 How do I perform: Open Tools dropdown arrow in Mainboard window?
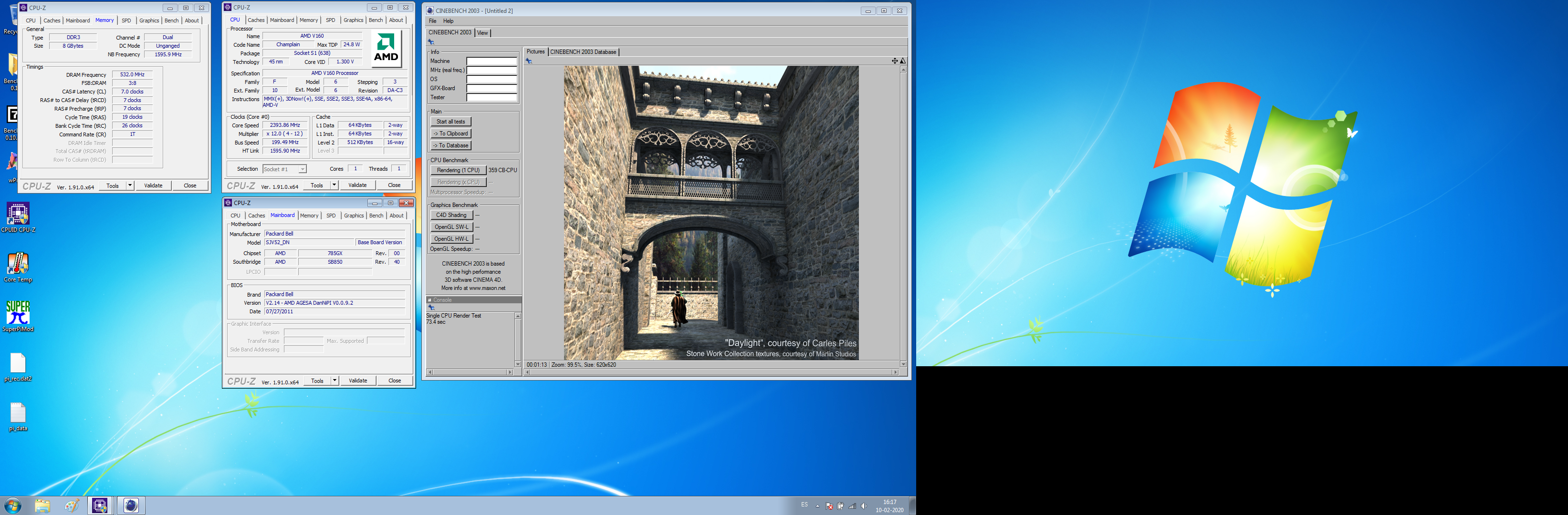[x=335, y=381]
